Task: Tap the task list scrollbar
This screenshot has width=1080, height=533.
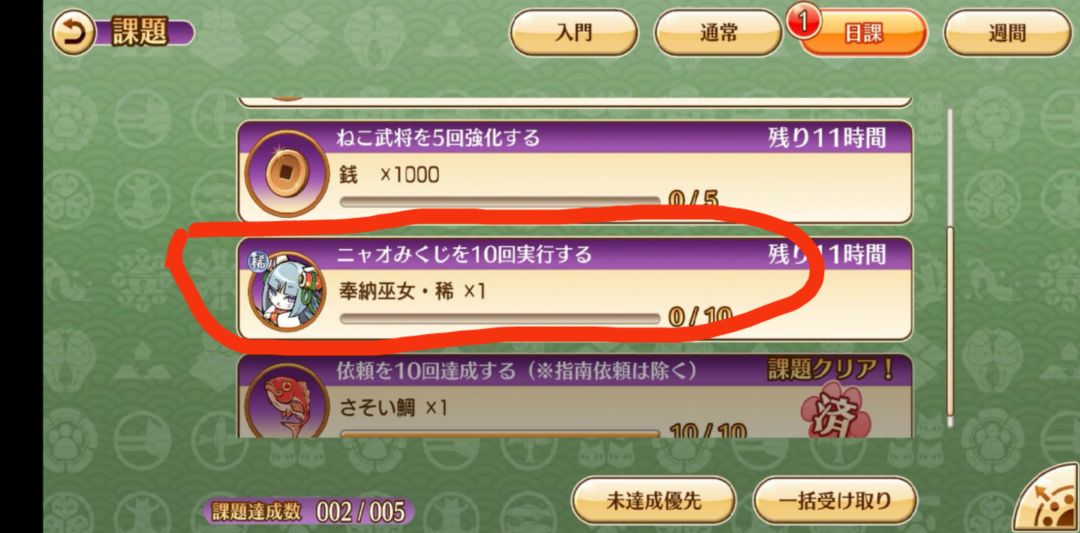Action: pyautogui.click(x=951, y=267)
